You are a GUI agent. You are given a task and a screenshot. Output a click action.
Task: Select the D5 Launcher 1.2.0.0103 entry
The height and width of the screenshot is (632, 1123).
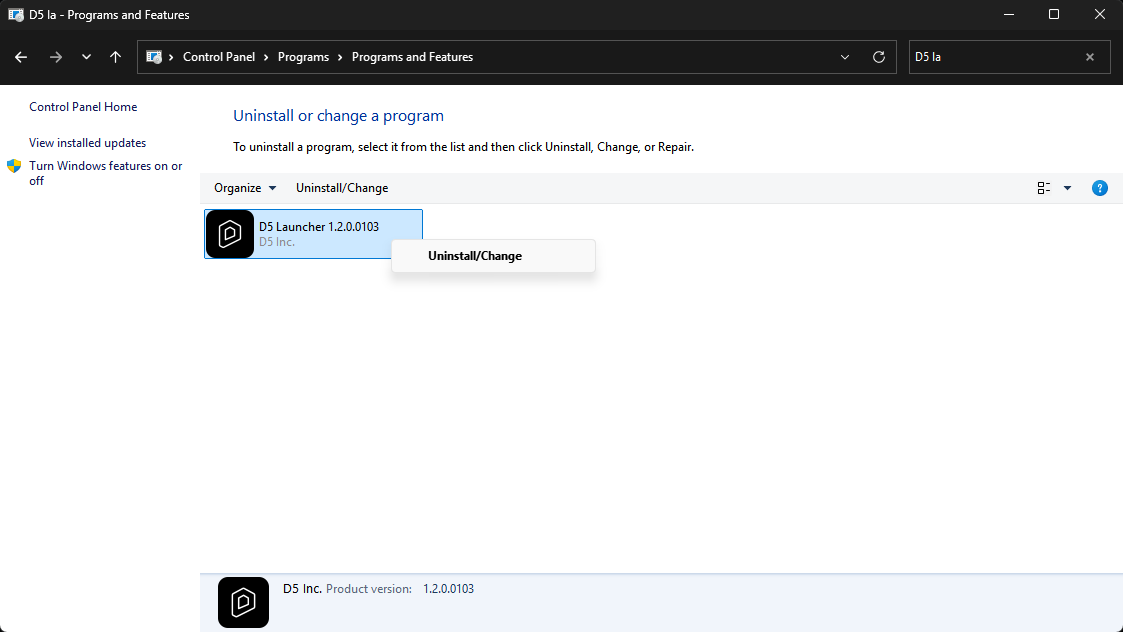(x=313, y=234)
